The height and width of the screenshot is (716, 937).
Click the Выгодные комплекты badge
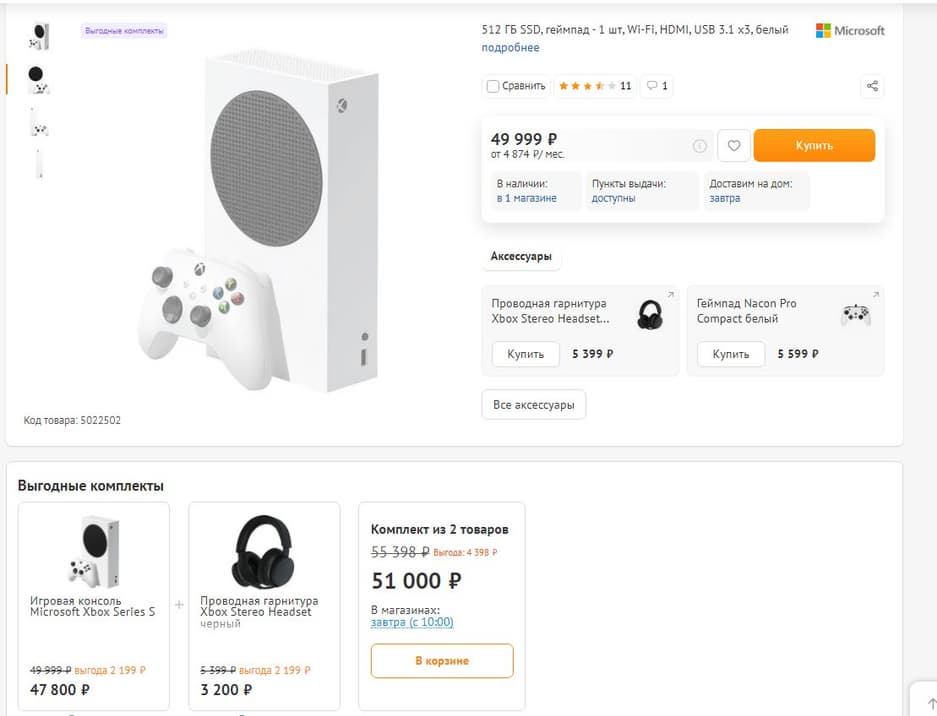124,31
